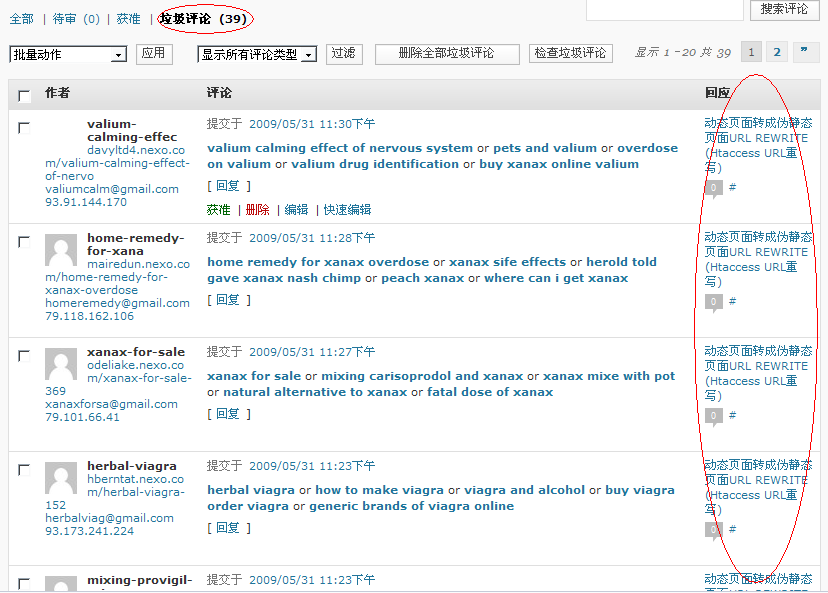This screenshot has width=828, height=593.
Task: Open first 2009/05/31 11:23下午 timestamp in herbal-viagra row
Action: click(x=312, y=466)
